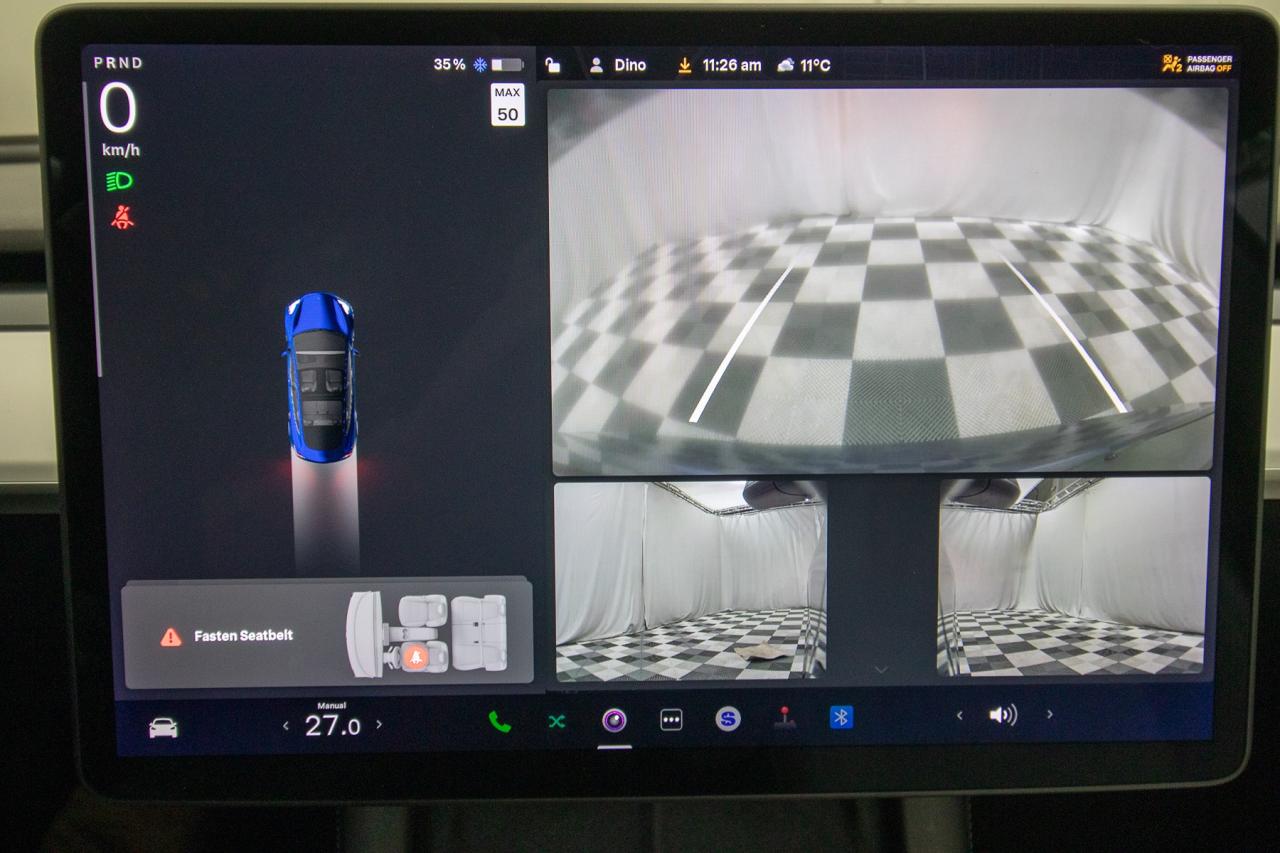
Task: Mute using the volume speaker icon
Action: [1002, 714]
